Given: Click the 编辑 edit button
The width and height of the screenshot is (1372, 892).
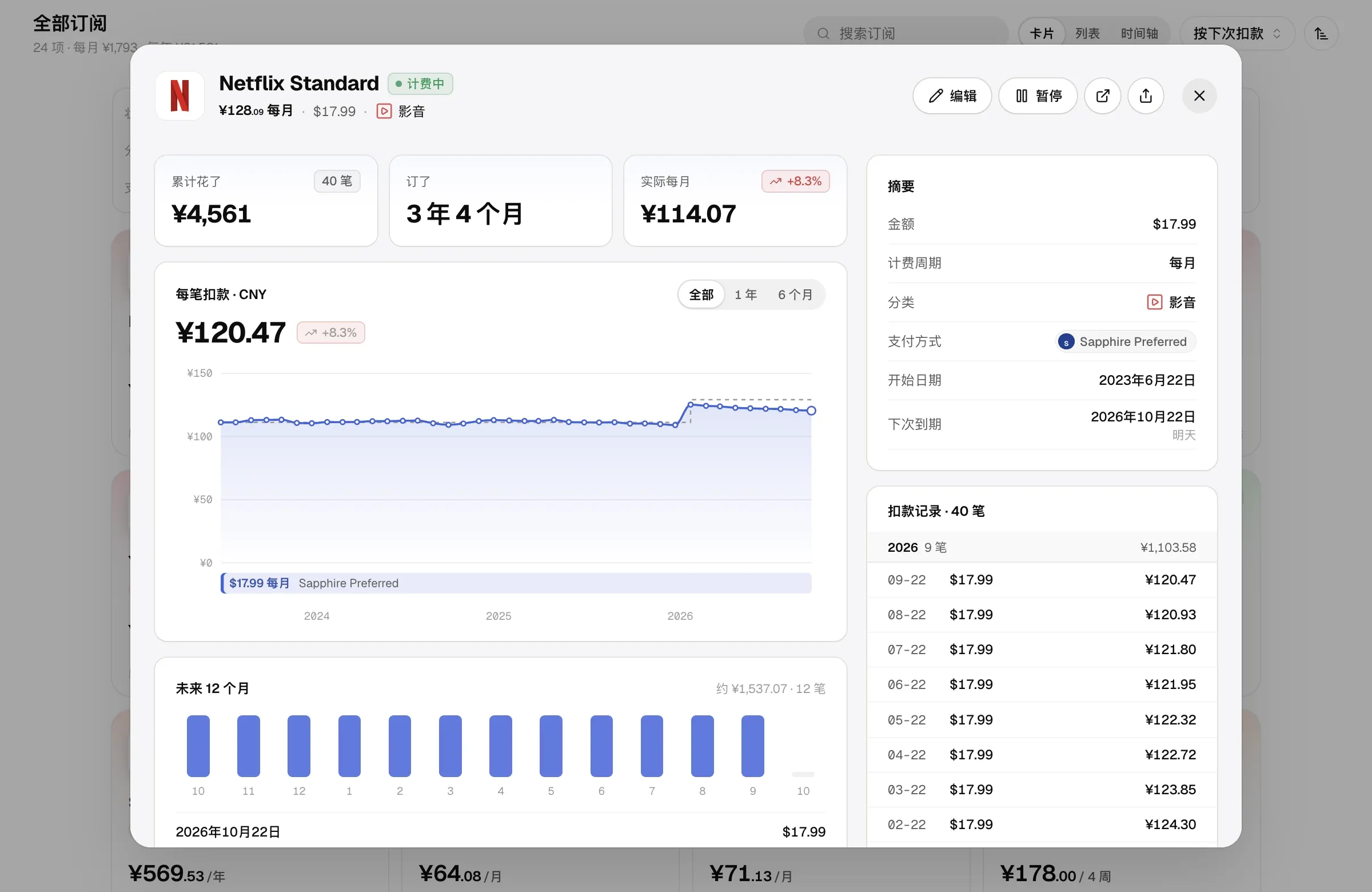Looking at the screenshot, I should point(952,95).
